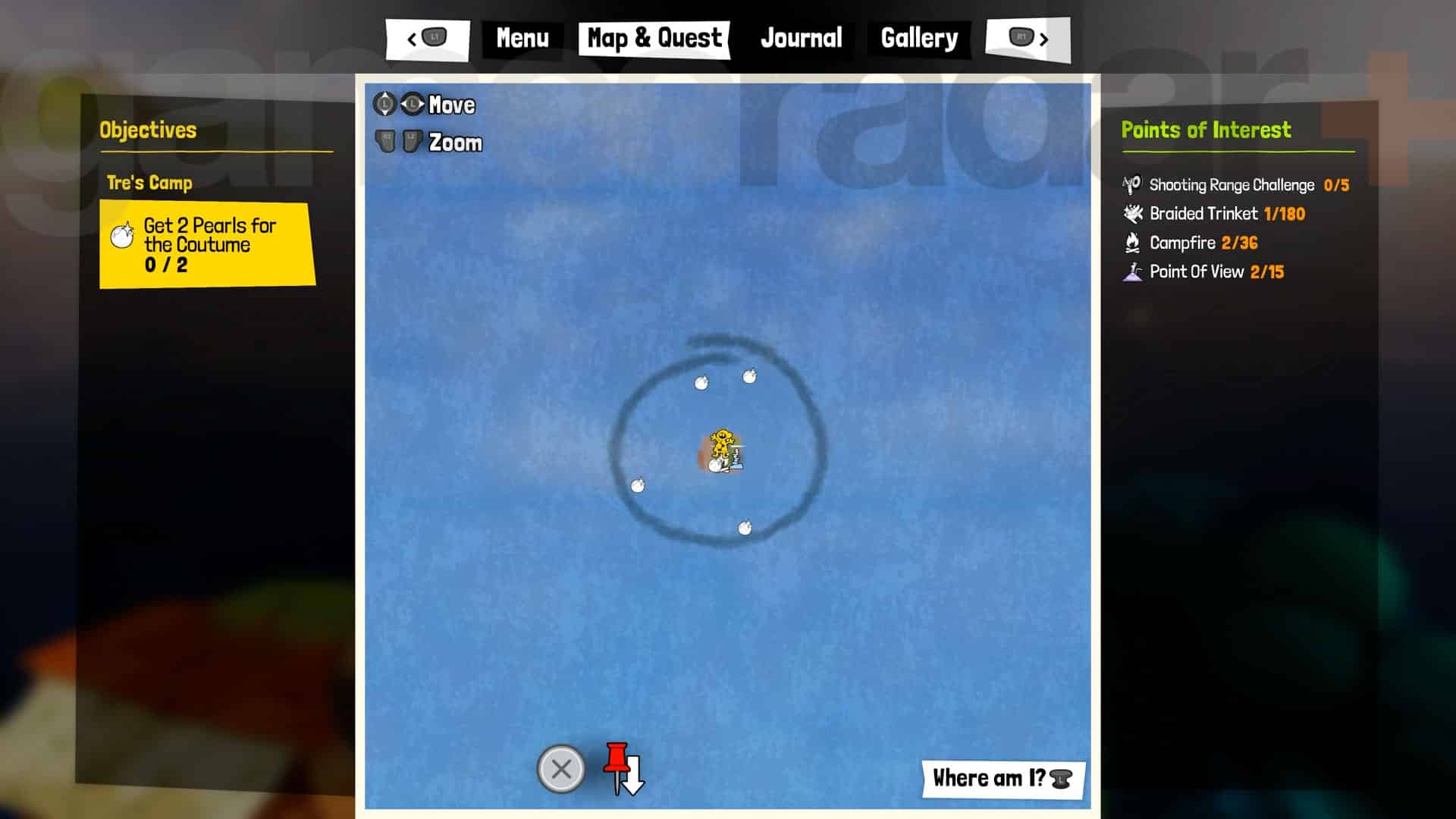Click the Point Of View icon
Viewport: 1456px width, 819px height.
(1131, 271)
